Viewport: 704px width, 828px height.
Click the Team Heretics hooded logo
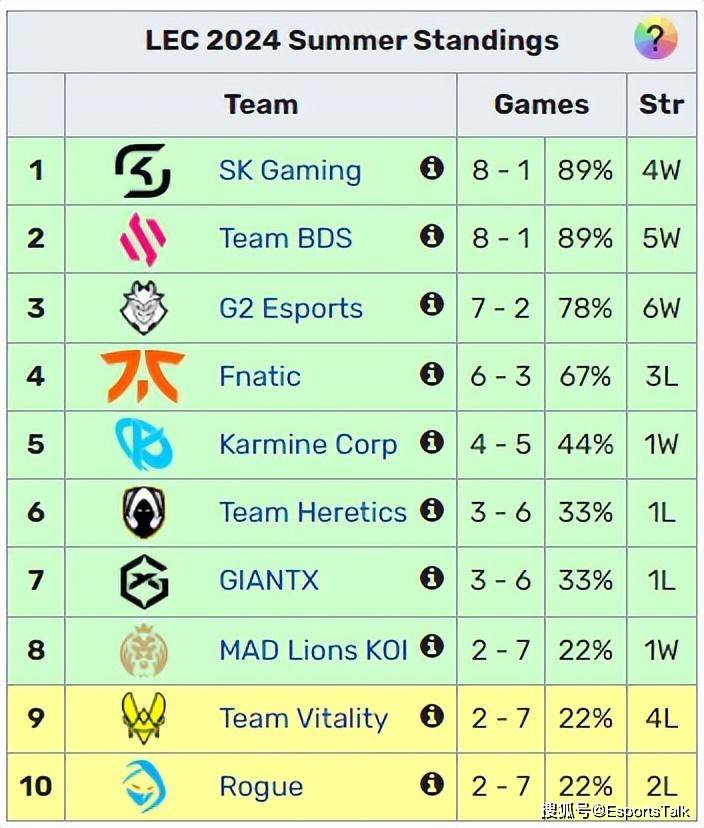tap(143, 512)
